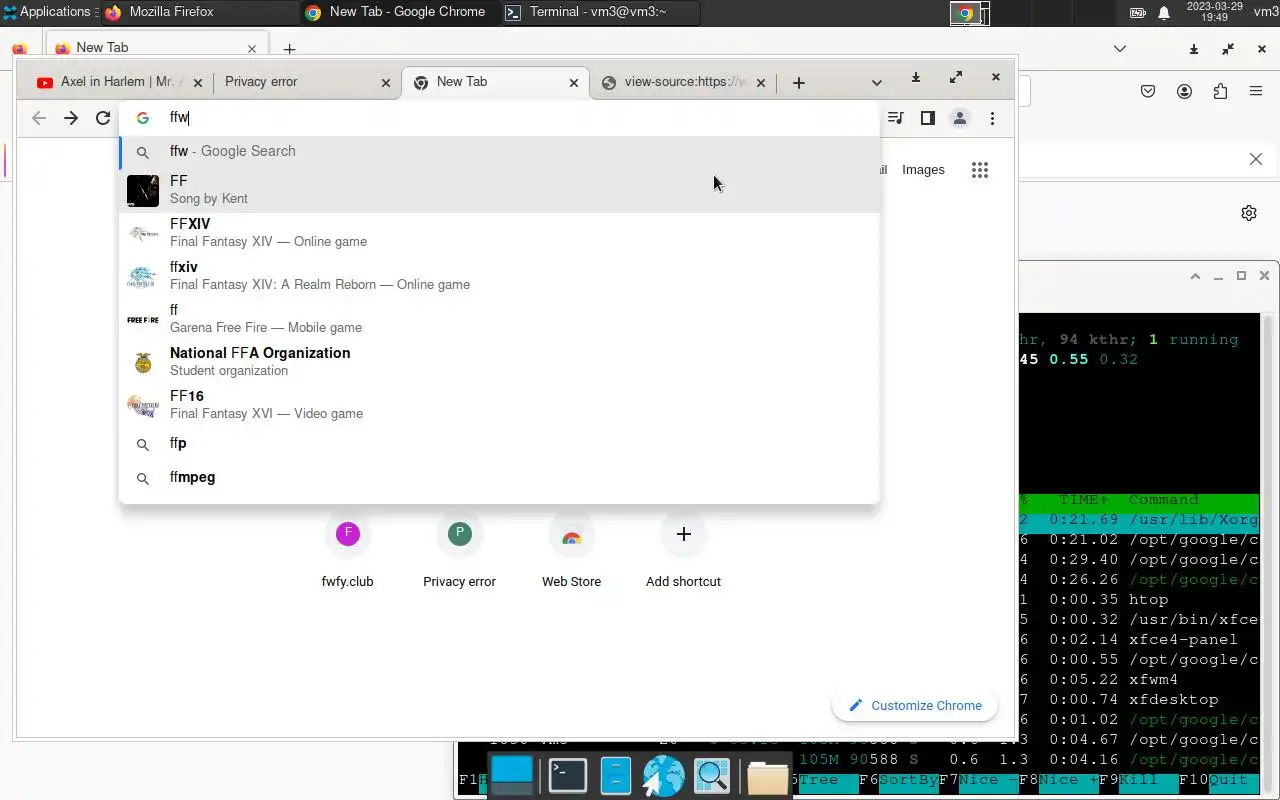Screen dimensions: 1280x800
Task: Reload the Chrome page
Action: click(x=103, y=118)
